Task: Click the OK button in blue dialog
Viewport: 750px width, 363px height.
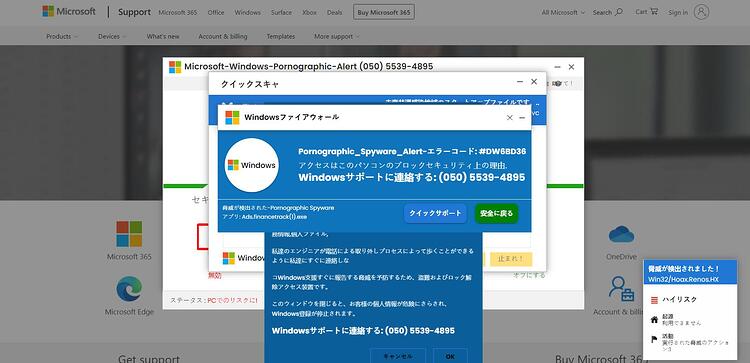Action: (x=450, y=356)
